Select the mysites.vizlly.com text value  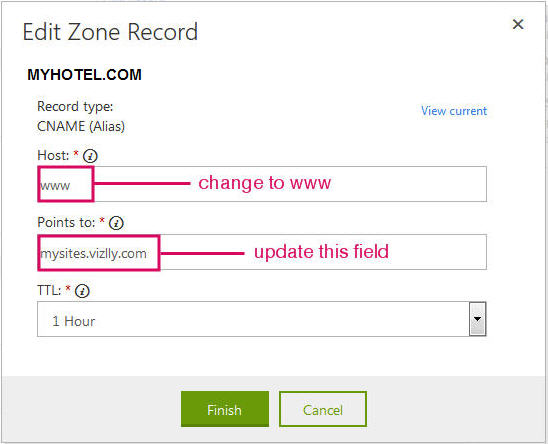pyautogui.click(x=93, y=253)
